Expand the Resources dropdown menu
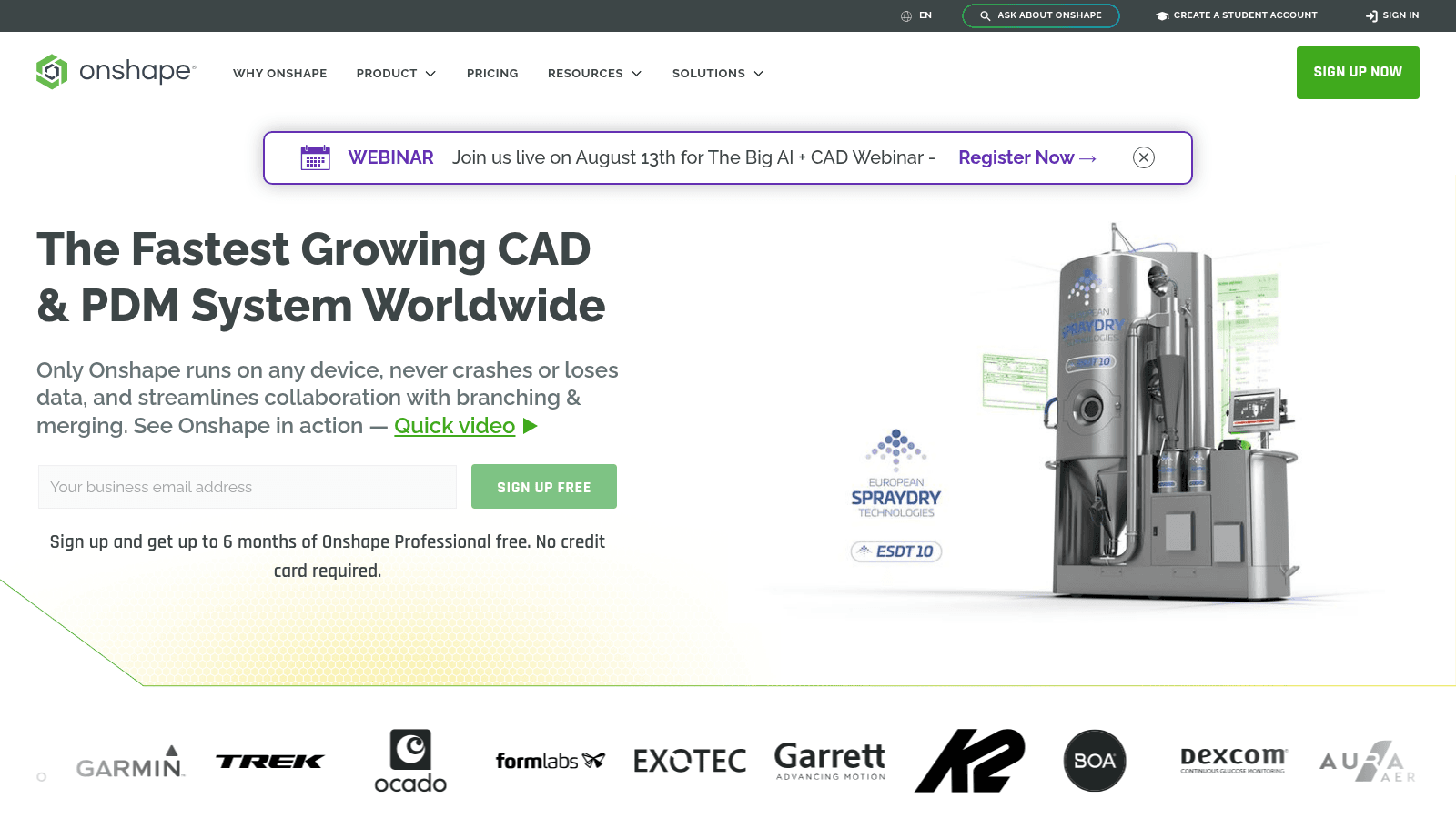1456x819 pixels. pyautogui.click(x=594, y=73)
